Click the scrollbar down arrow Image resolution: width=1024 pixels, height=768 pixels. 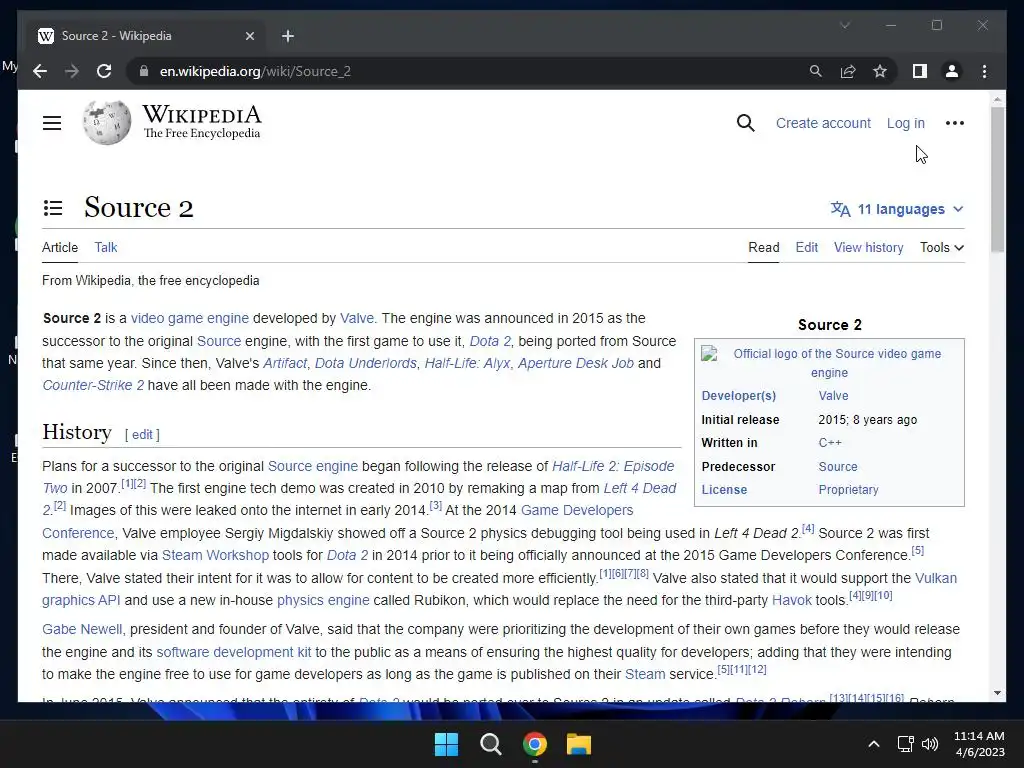coord(997,693)
